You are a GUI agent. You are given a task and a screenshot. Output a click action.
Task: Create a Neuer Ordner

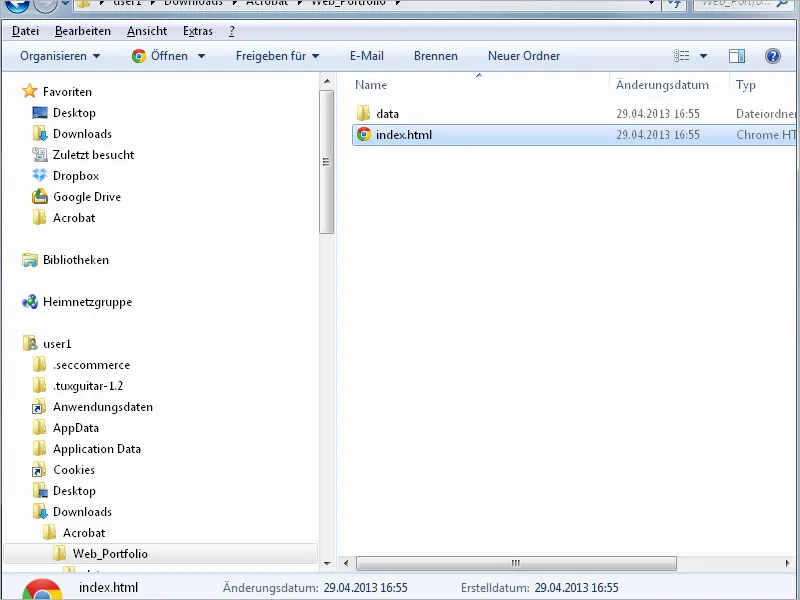tap(524, 56)
